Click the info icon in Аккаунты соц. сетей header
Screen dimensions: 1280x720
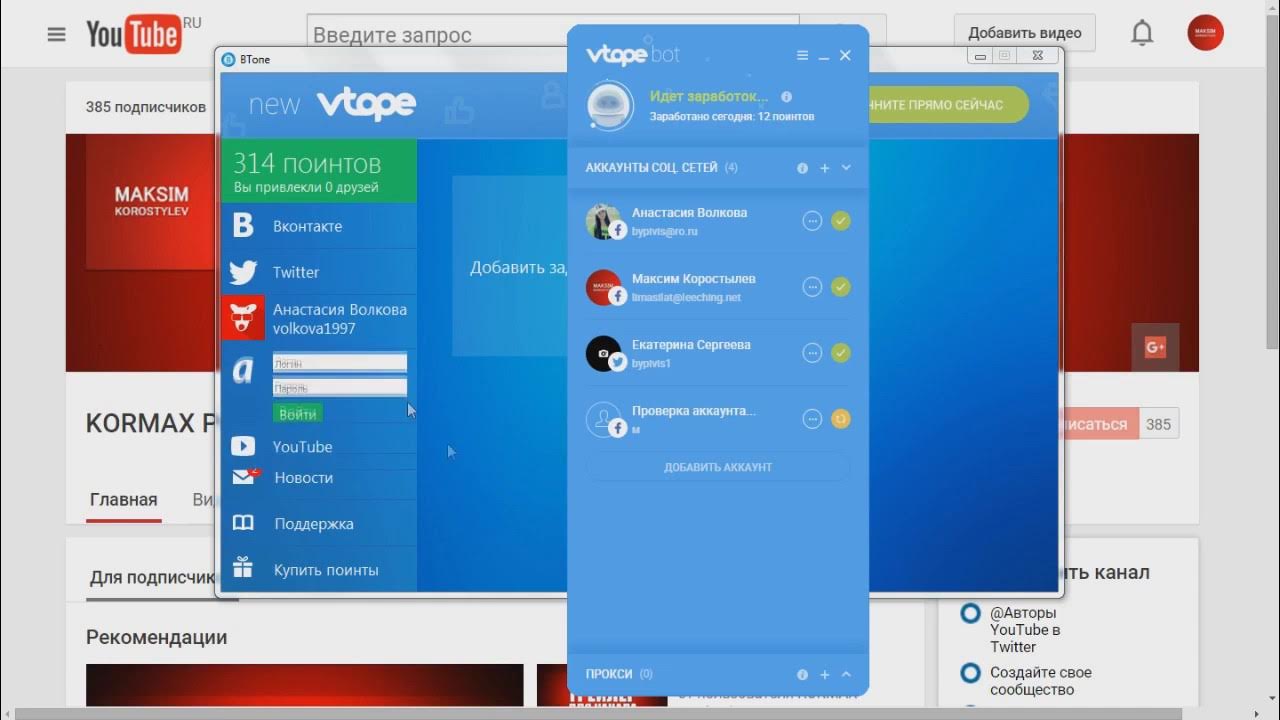(x=802, y=168)
